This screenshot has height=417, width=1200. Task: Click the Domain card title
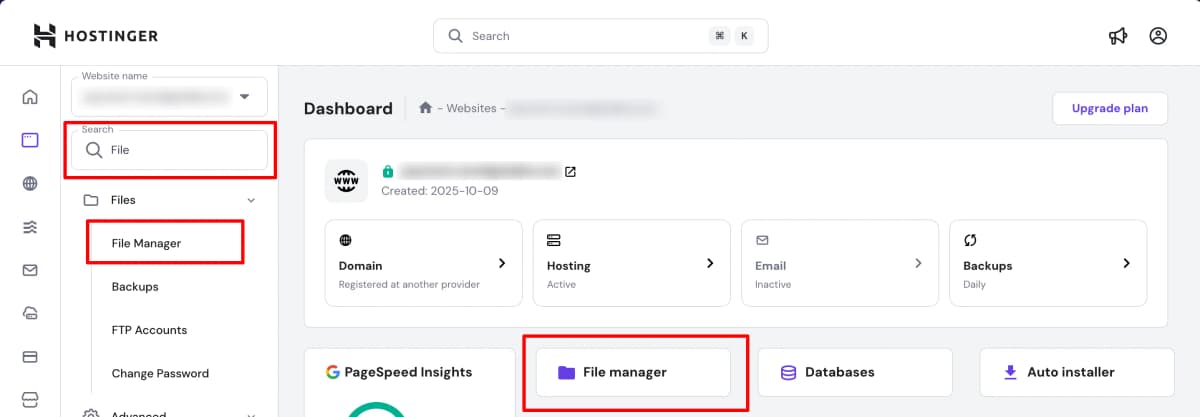coord(361,266)
